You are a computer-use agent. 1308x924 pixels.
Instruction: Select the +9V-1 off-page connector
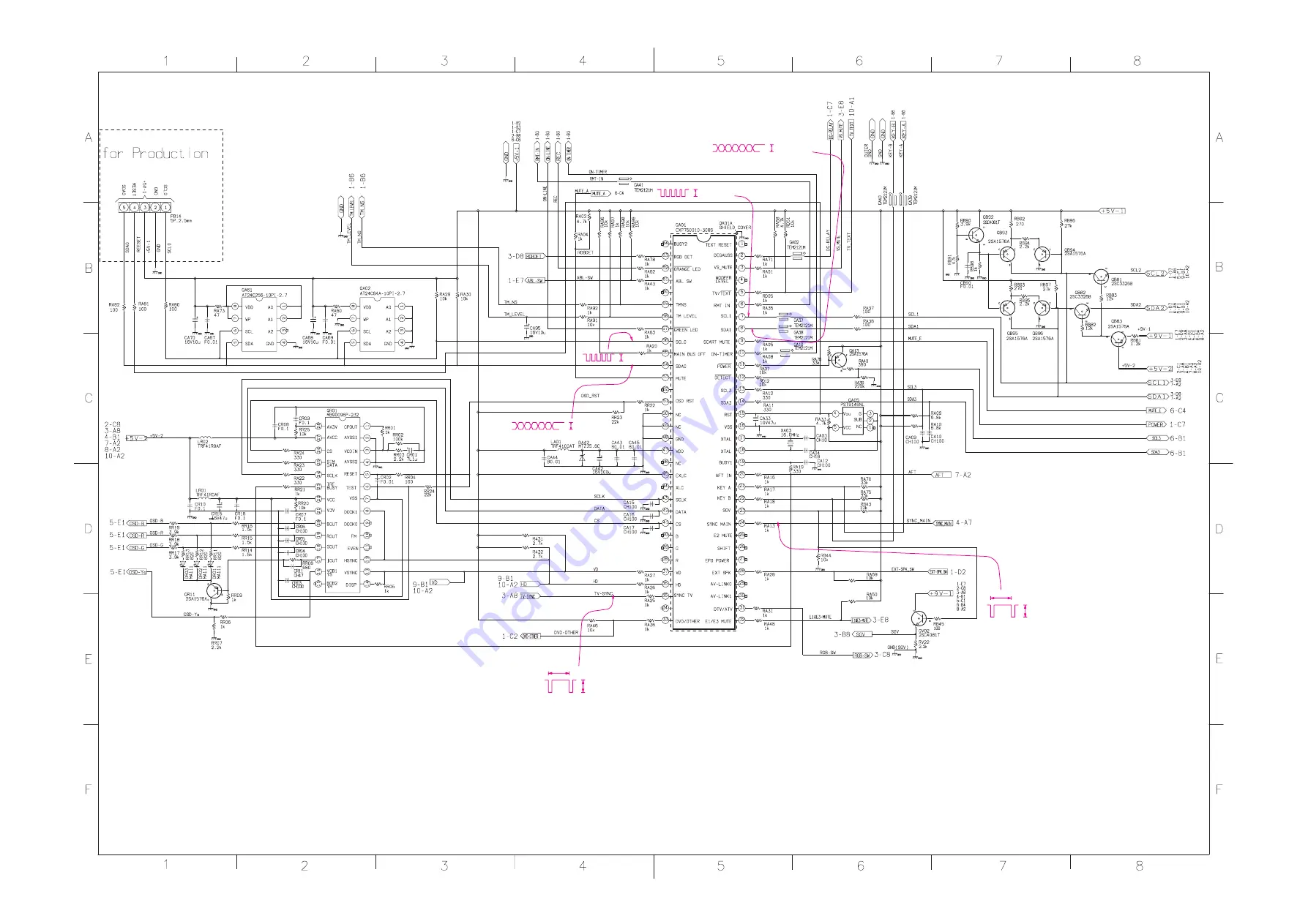(1159, 335)
